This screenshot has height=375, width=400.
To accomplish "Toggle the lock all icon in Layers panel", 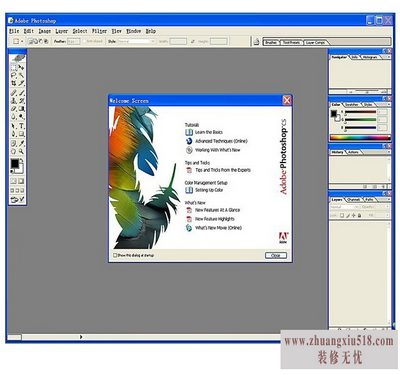I will coord(359,216).
